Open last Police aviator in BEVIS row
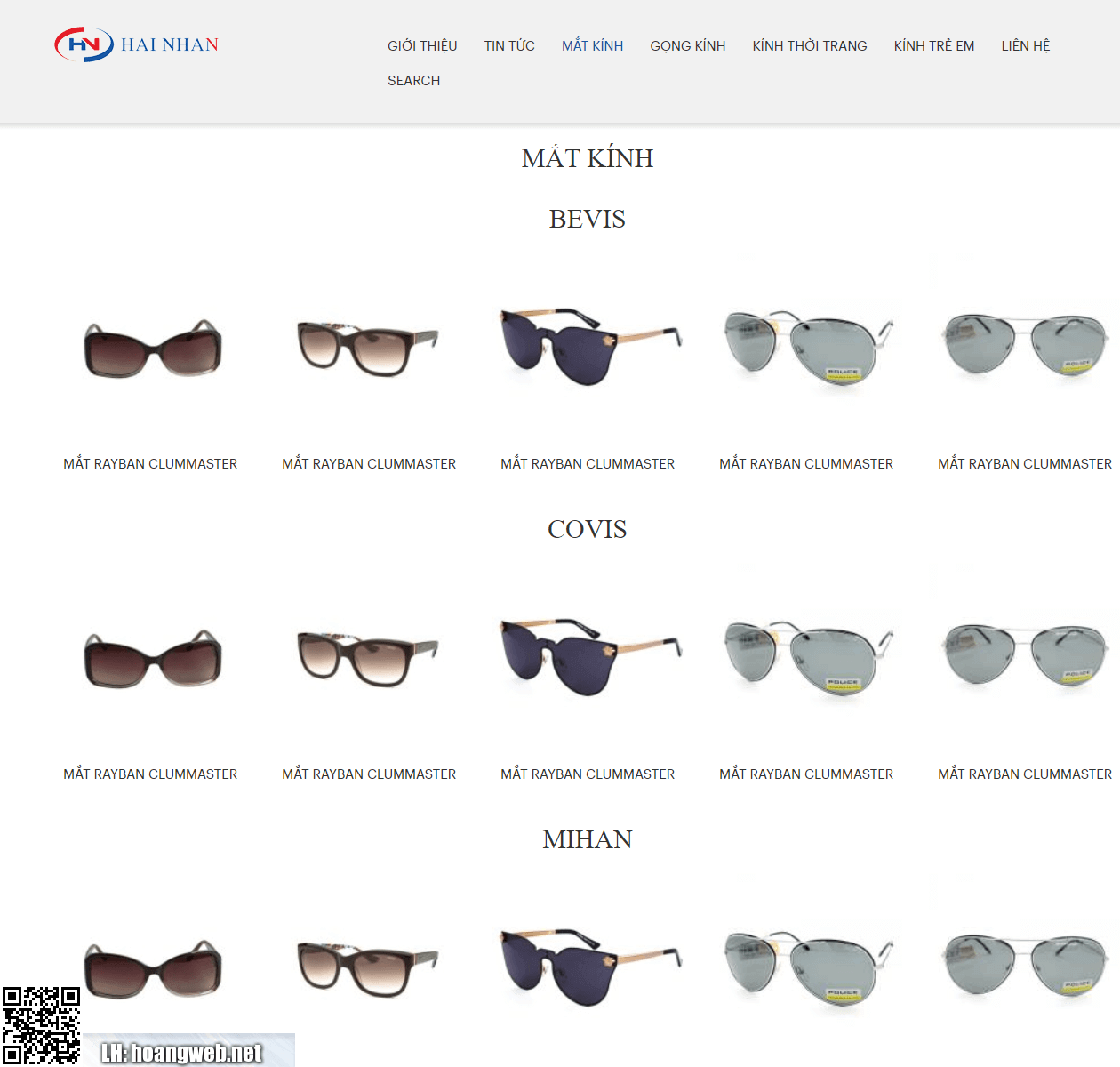The height and width of the screenshot is (1067, 1120). [x=1025, y=345]
